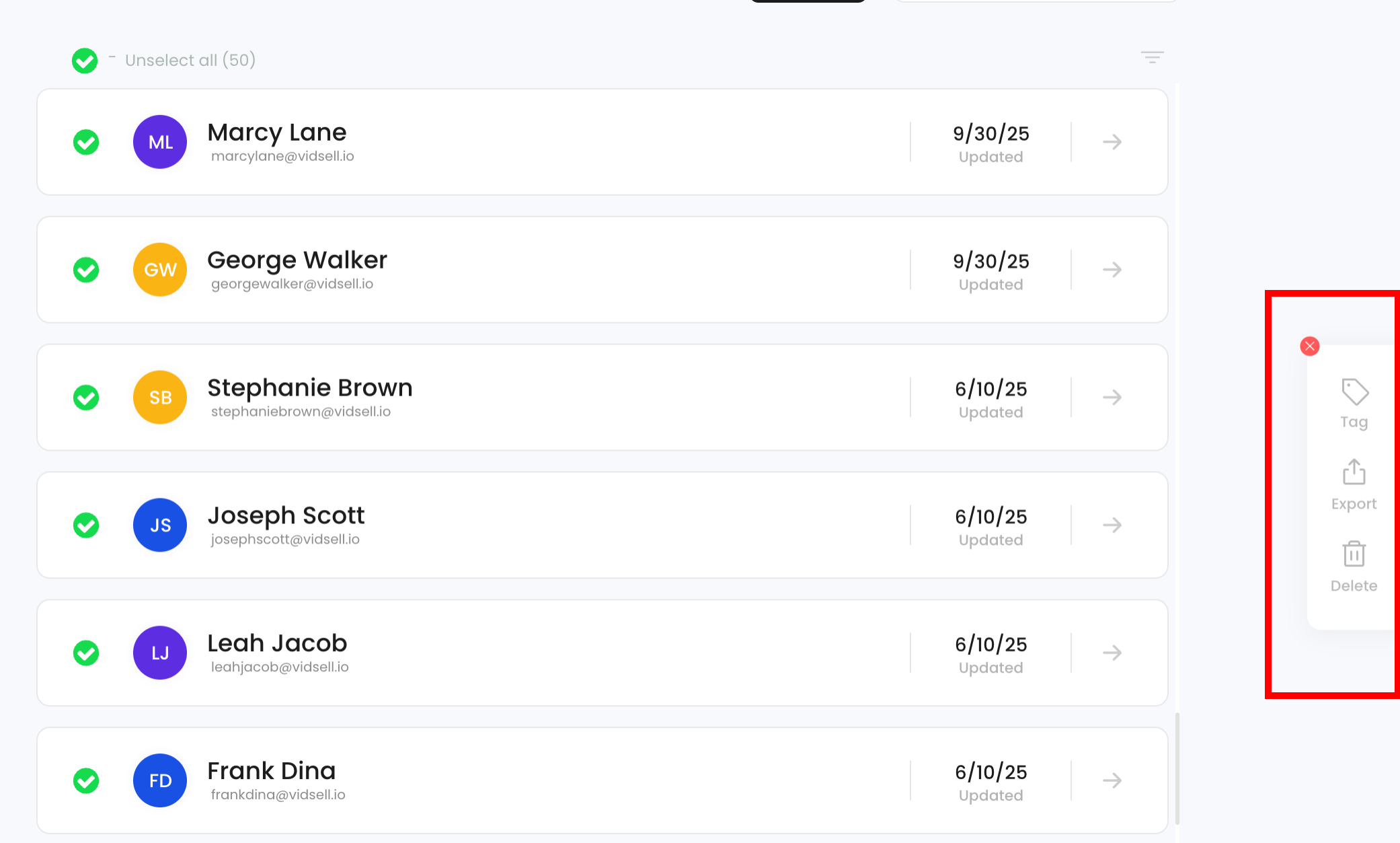The height and width of the screenshot is (843, 1400).
Task: Expand Joseph Scott's contact via arrow
Action: point(1112,525)
